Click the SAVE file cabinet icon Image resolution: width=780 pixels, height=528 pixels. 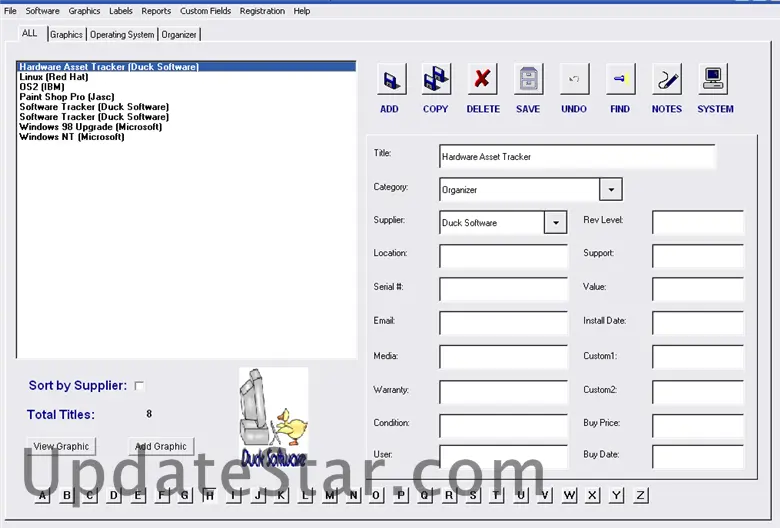click(529, 79)
